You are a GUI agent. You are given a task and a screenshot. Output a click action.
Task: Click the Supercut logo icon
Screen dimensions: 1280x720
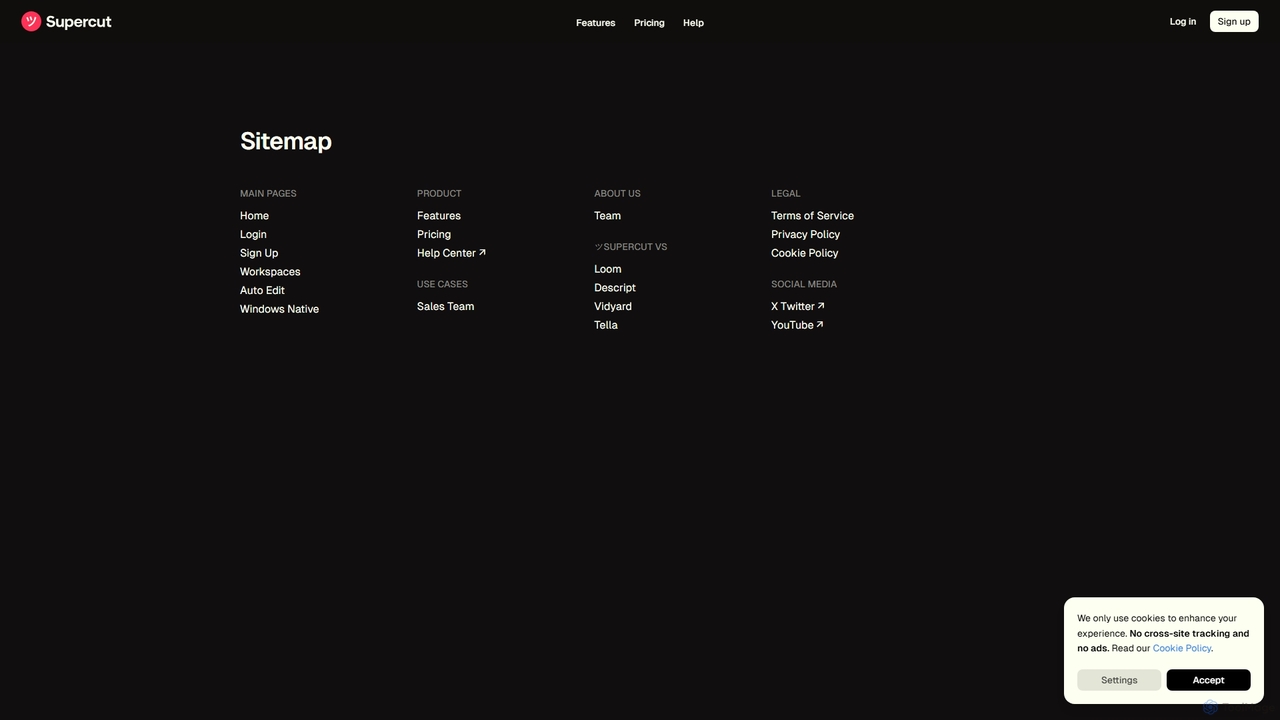(x=31, y=21)
